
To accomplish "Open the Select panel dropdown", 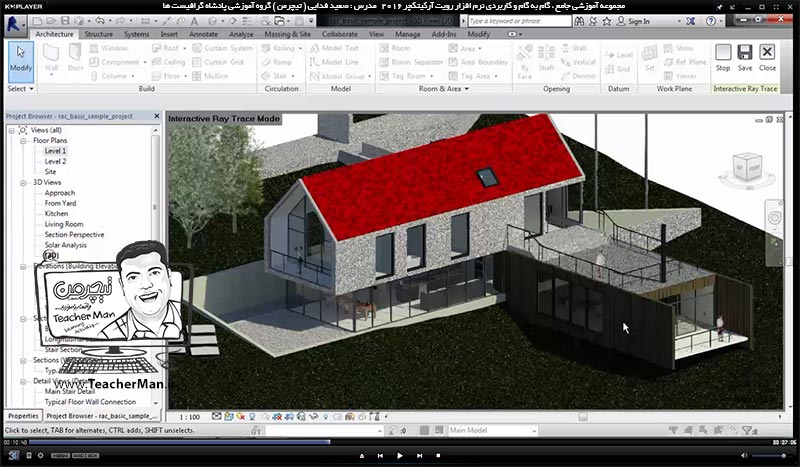I will pyautogui.click(x=21, y=89).
